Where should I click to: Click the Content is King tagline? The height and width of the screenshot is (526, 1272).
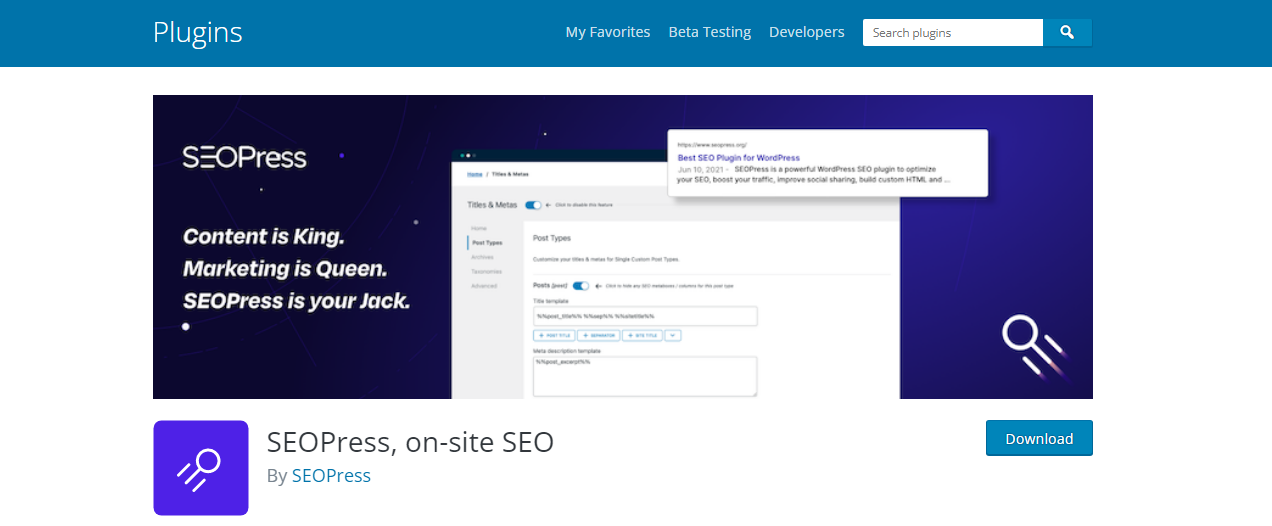[263, 238]
